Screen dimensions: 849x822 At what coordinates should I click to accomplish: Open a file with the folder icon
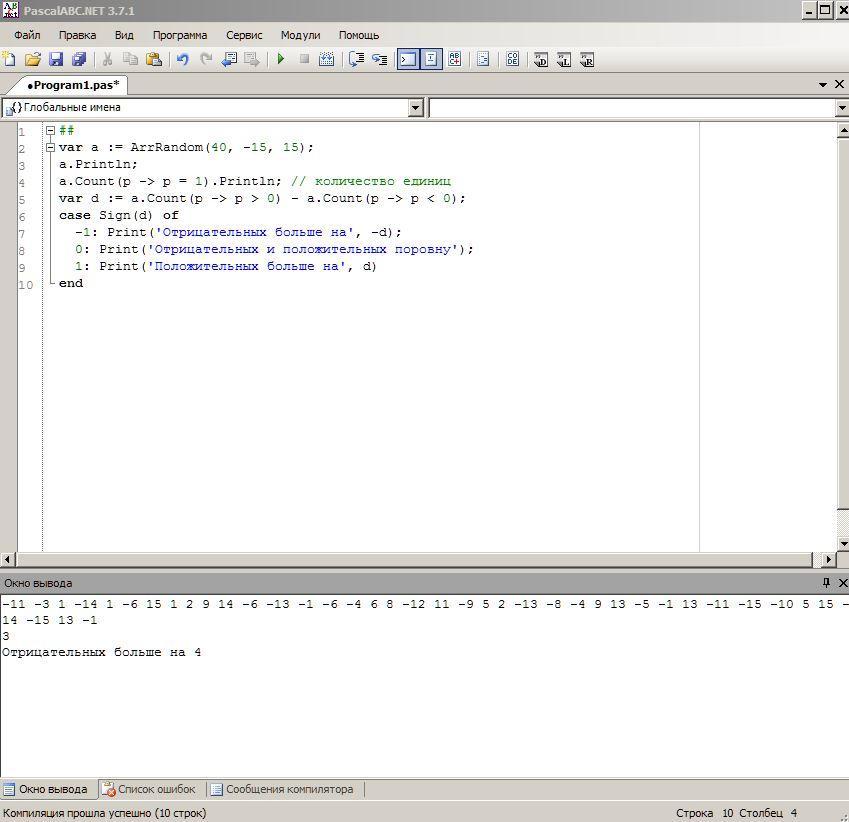click(33, 60)
